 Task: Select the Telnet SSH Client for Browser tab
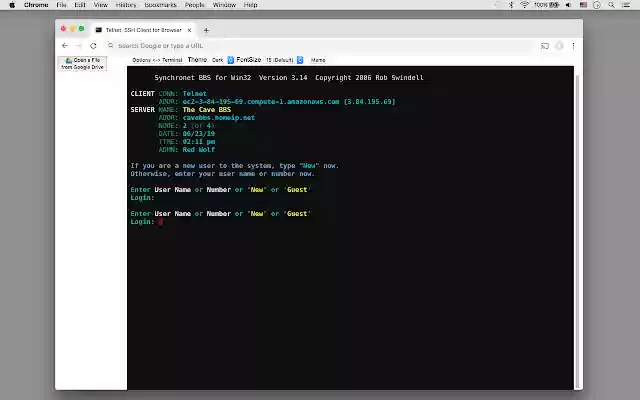(143, 30)
